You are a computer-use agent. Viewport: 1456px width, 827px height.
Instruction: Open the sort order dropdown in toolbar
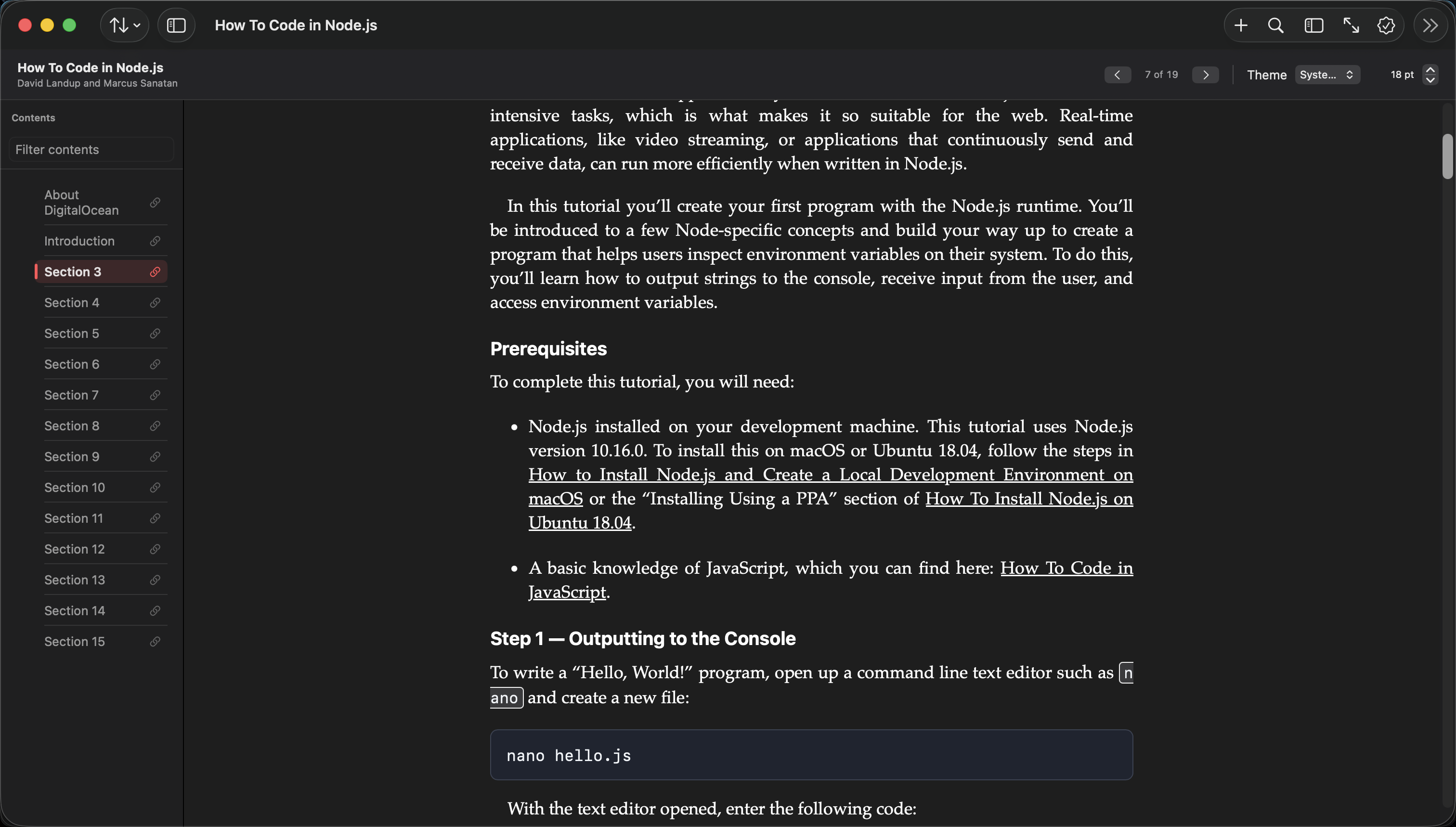(124, 25)
